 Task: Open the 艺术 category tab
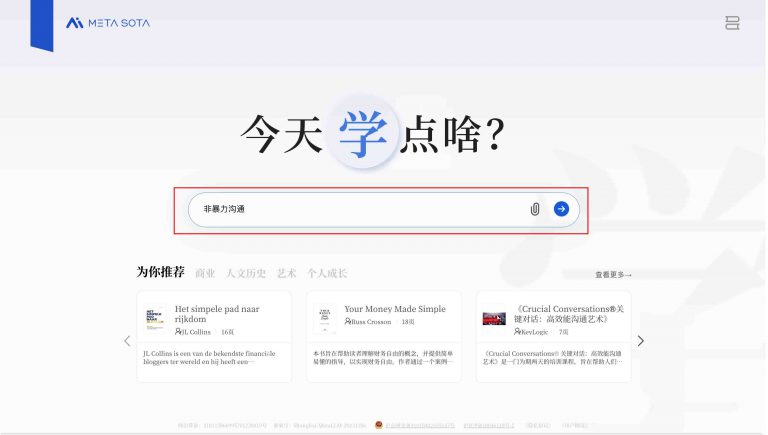click(287, 273)
